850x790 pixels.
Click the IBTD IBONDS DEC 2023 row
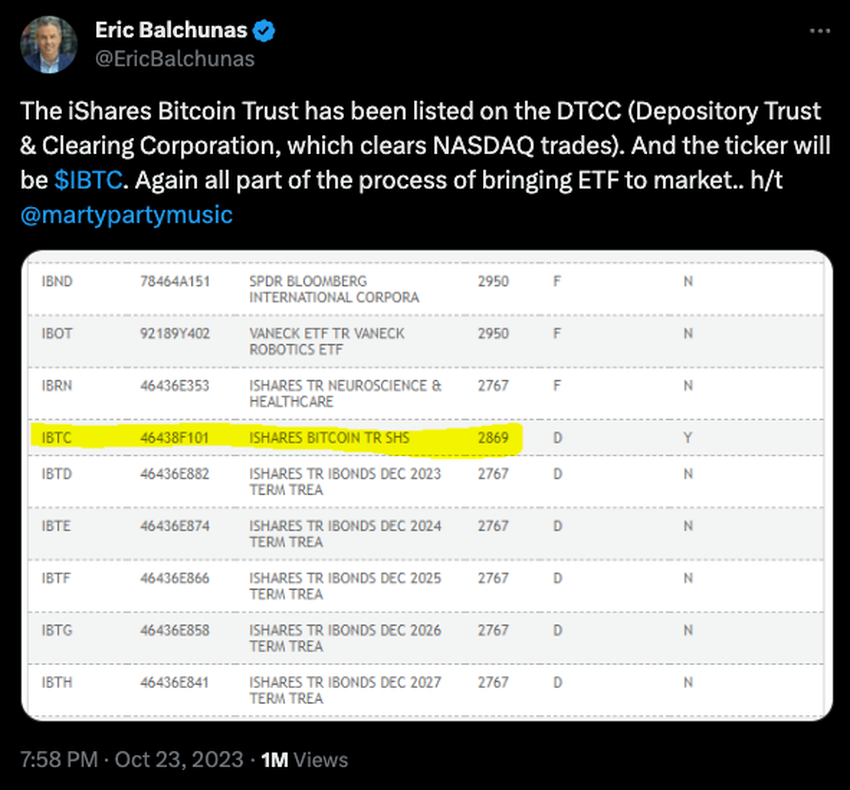(x=427, y=481)
